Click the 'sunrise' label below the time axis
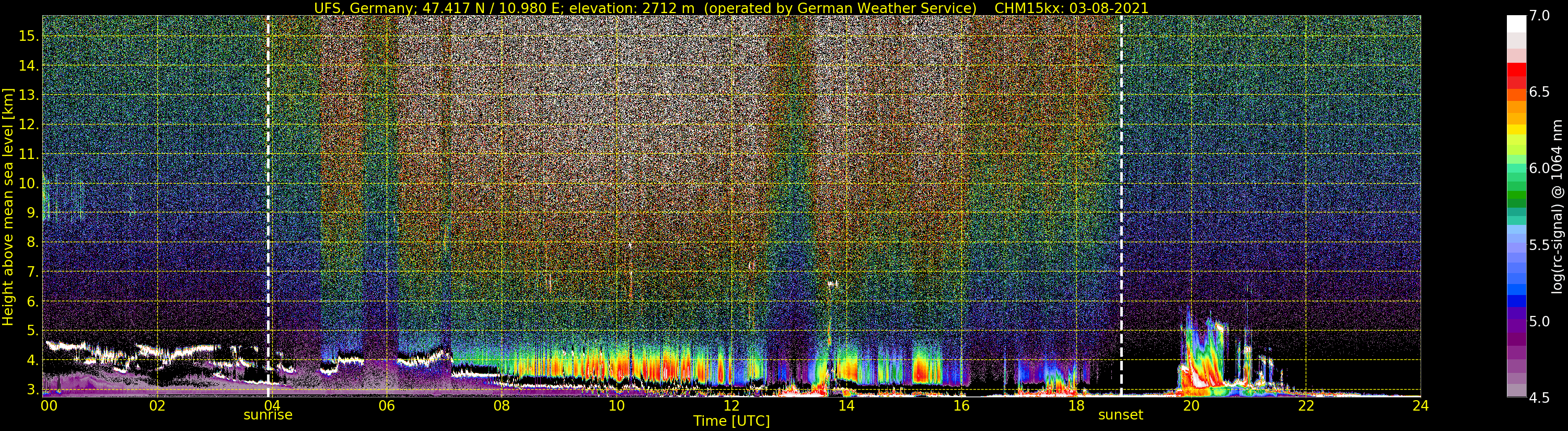 tap(268, 415)
